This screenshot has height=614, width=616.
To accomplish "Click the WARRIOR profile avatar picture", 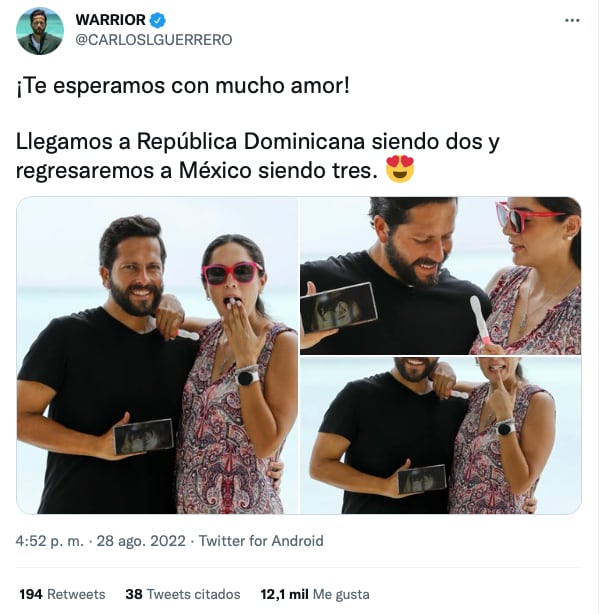I will [40, 31].
